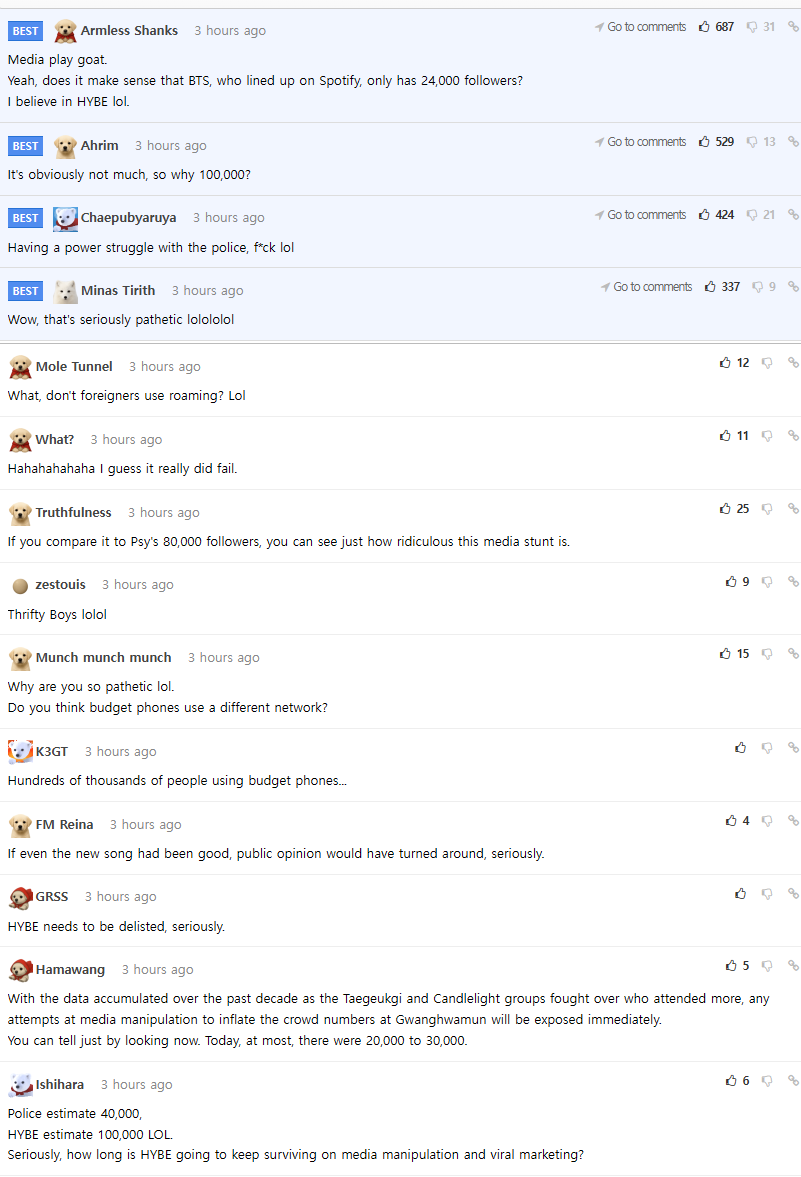View Chaepubyaruya's polar bear avatar
Viewport: 801px width, 1177px height.
coord(65,218)
